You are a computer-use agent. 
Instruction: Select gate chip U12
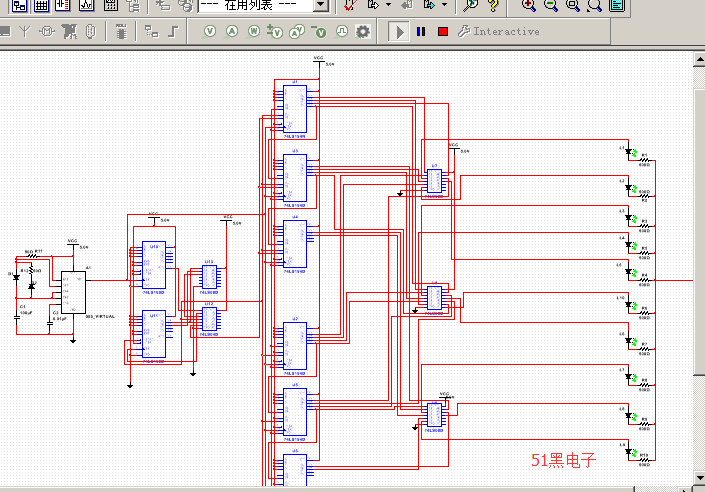pos(209,319)
